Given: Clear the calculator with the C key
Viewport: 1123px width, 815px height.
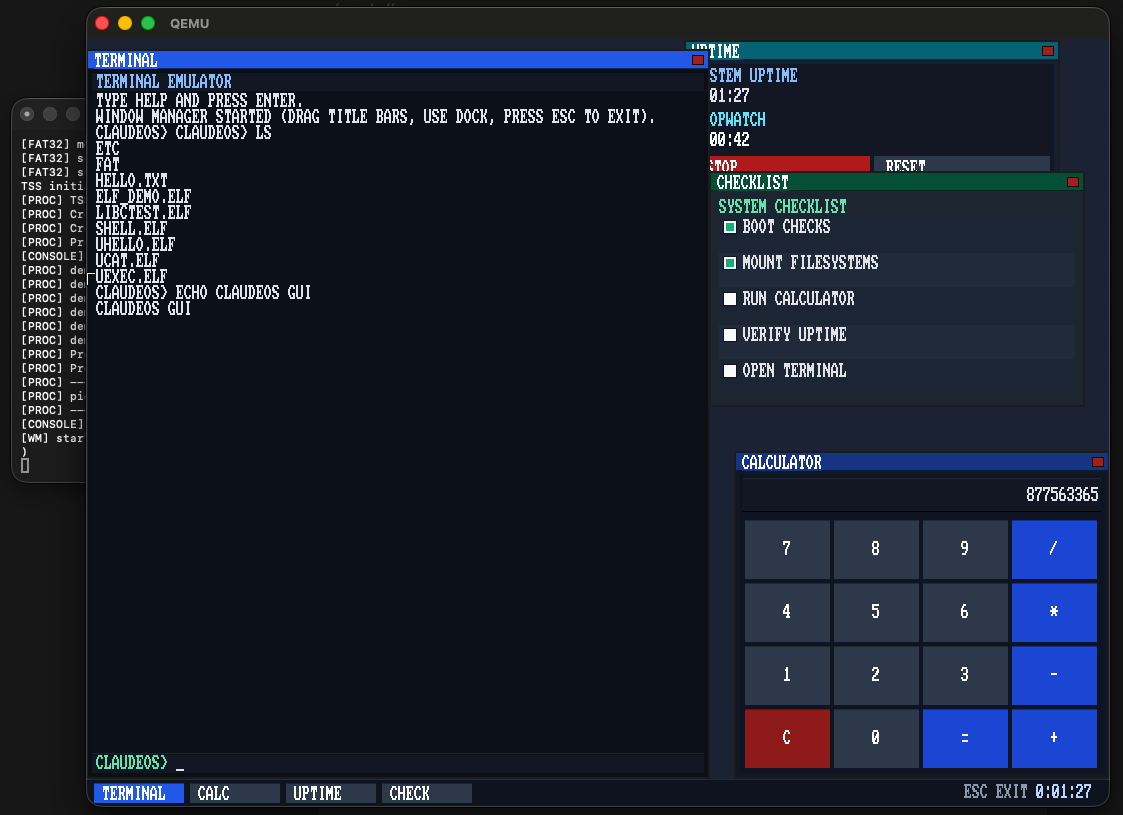Looking at the screenshot, I should click(787, 737).
